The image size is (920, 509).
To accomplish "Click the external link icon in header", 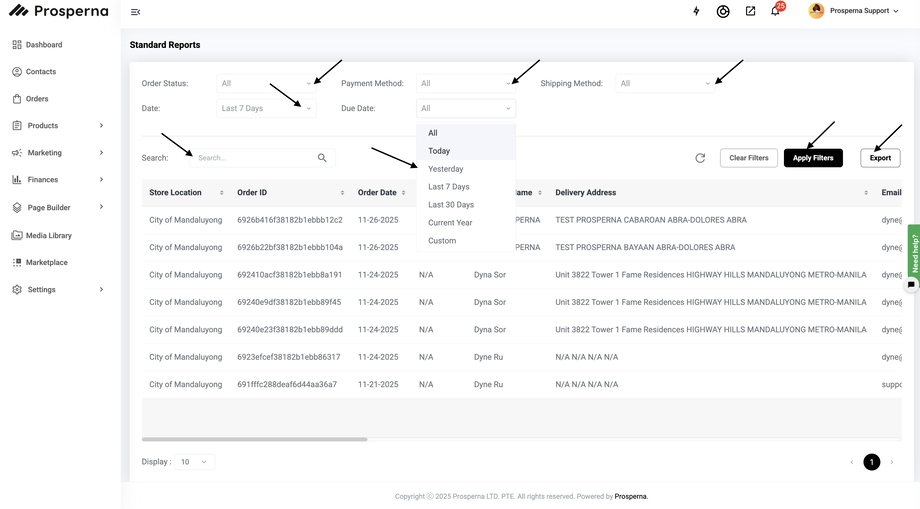I will pyautogui.click(x=750, y=11).
